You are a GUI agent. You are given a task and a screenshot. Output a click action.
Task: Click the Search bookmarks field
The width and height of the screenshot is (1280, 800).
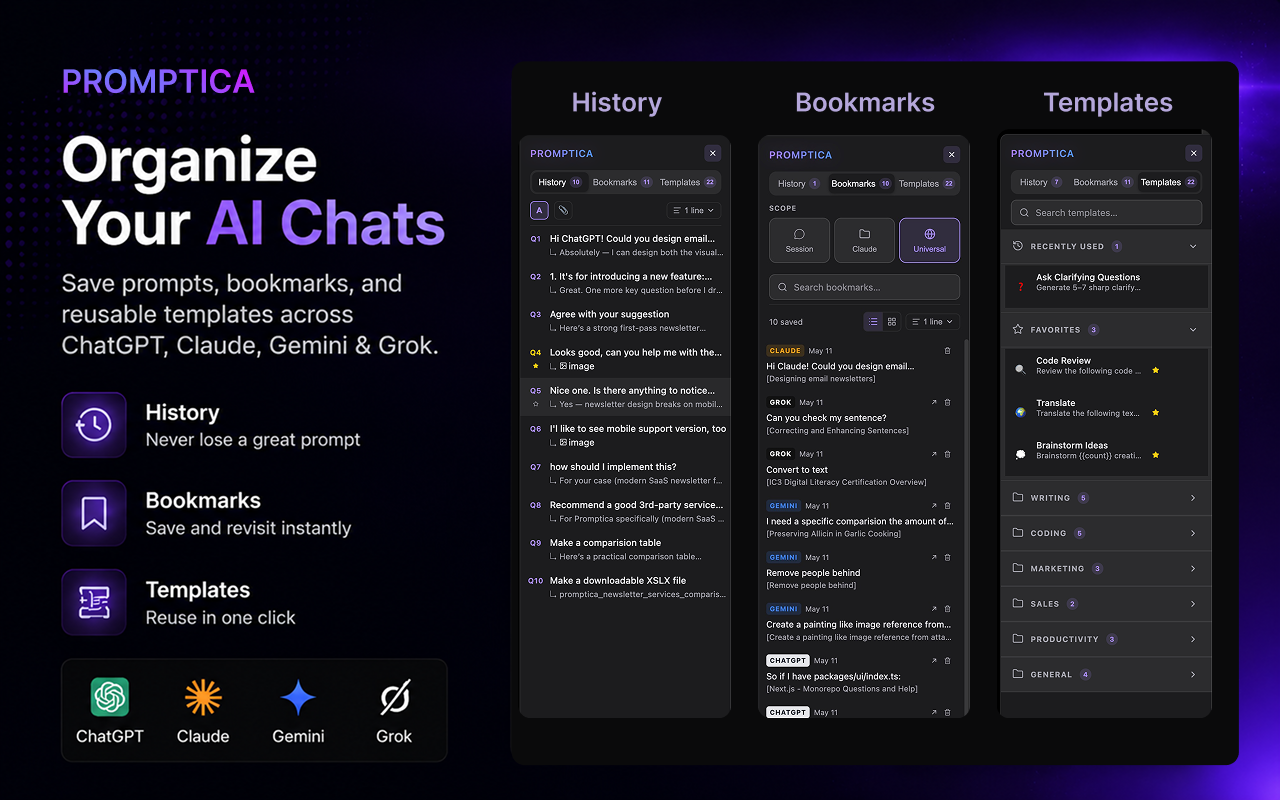[864, 287]
